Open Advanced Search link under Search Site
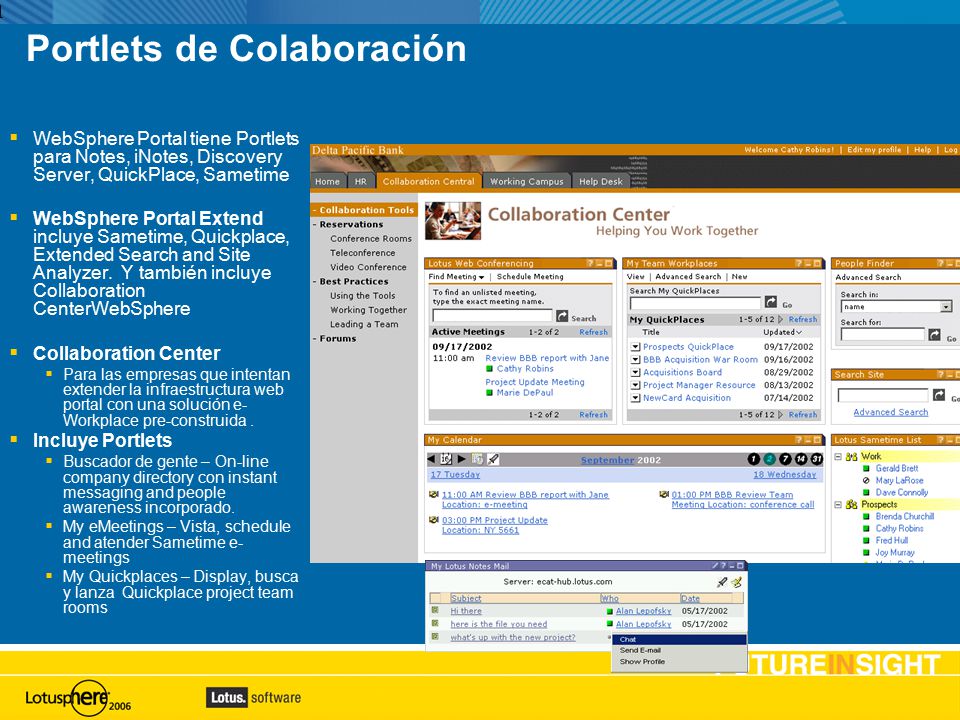This screenshot has height=720, width=960. (x=890, y=412)
